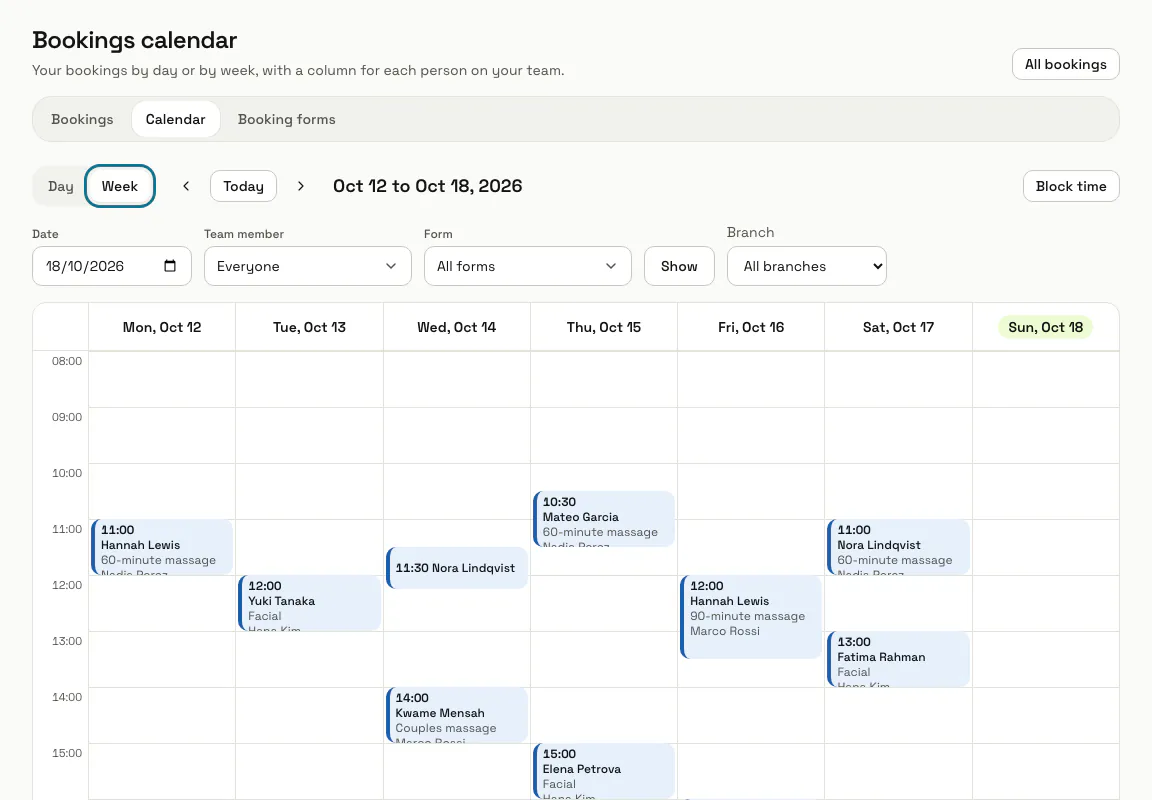Open Hannah Lewis 11:00 Monday booking
This screenshot has width=1152, height=800.
click(x=162, y=547)
